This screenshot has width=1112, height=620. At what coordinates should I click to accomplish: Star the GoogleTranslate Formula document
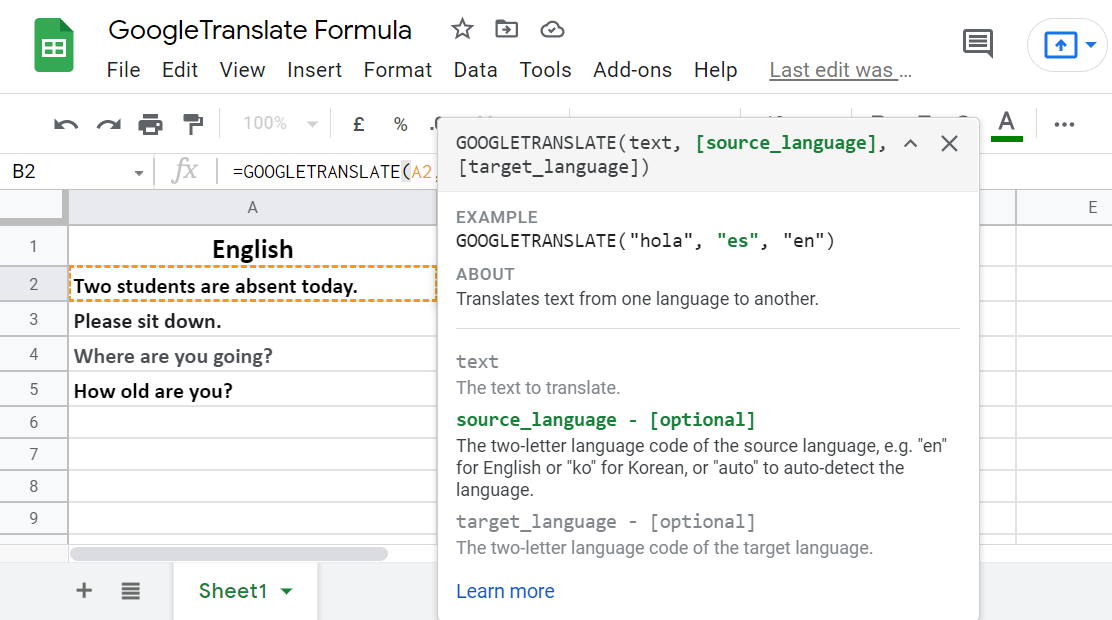click(461, 29)
